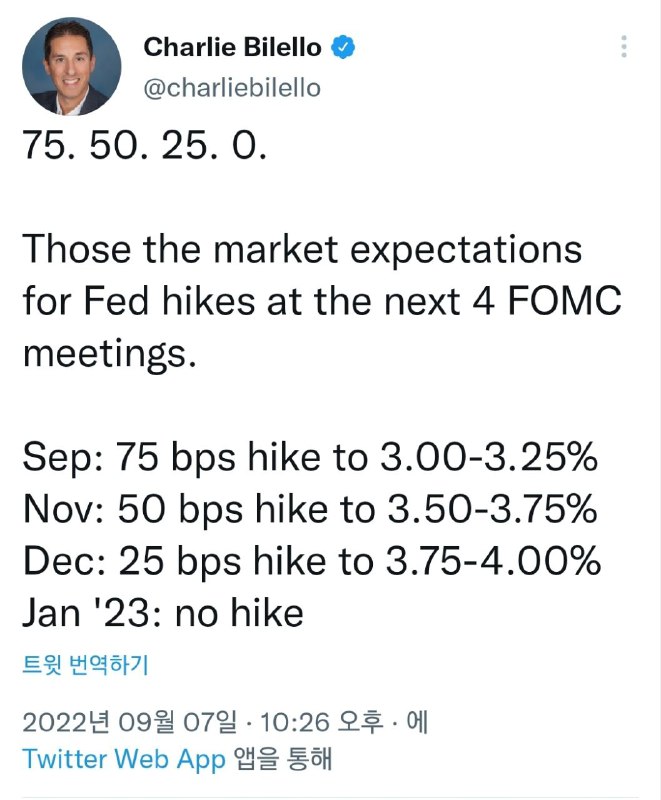The width and height of the screenshot is (661, 800).
Task: Click the 2022년 09월 07일 date stamp
Action: click(x=130, y=722)
